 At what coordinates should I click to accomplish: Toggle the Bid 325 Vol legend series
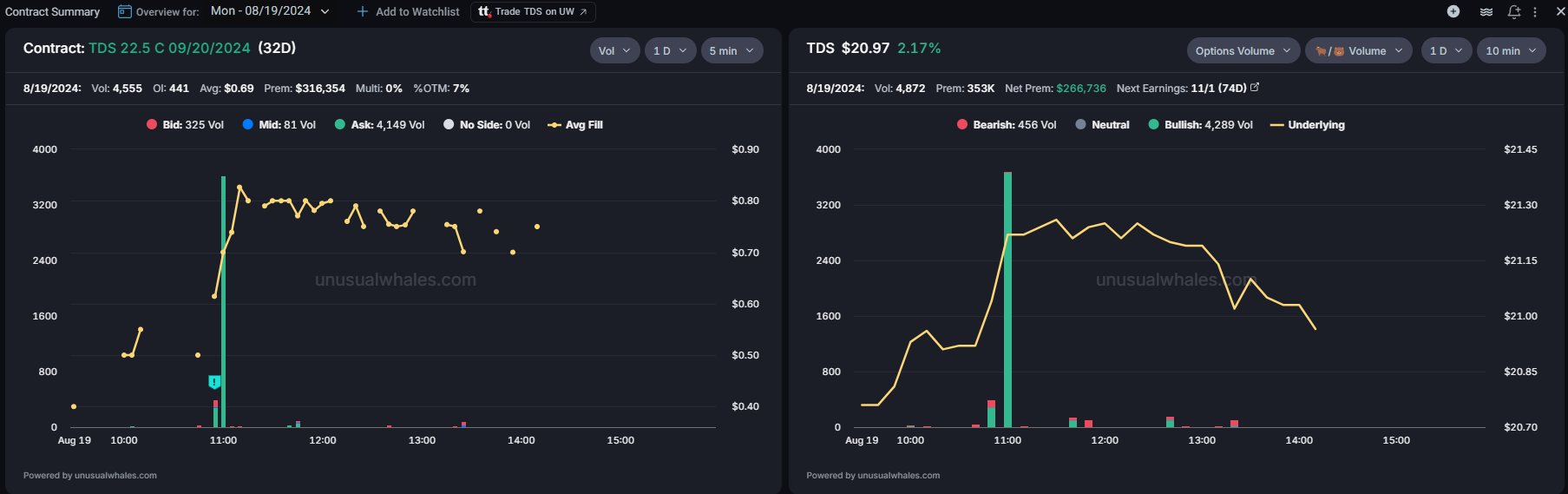coord(185,125)
